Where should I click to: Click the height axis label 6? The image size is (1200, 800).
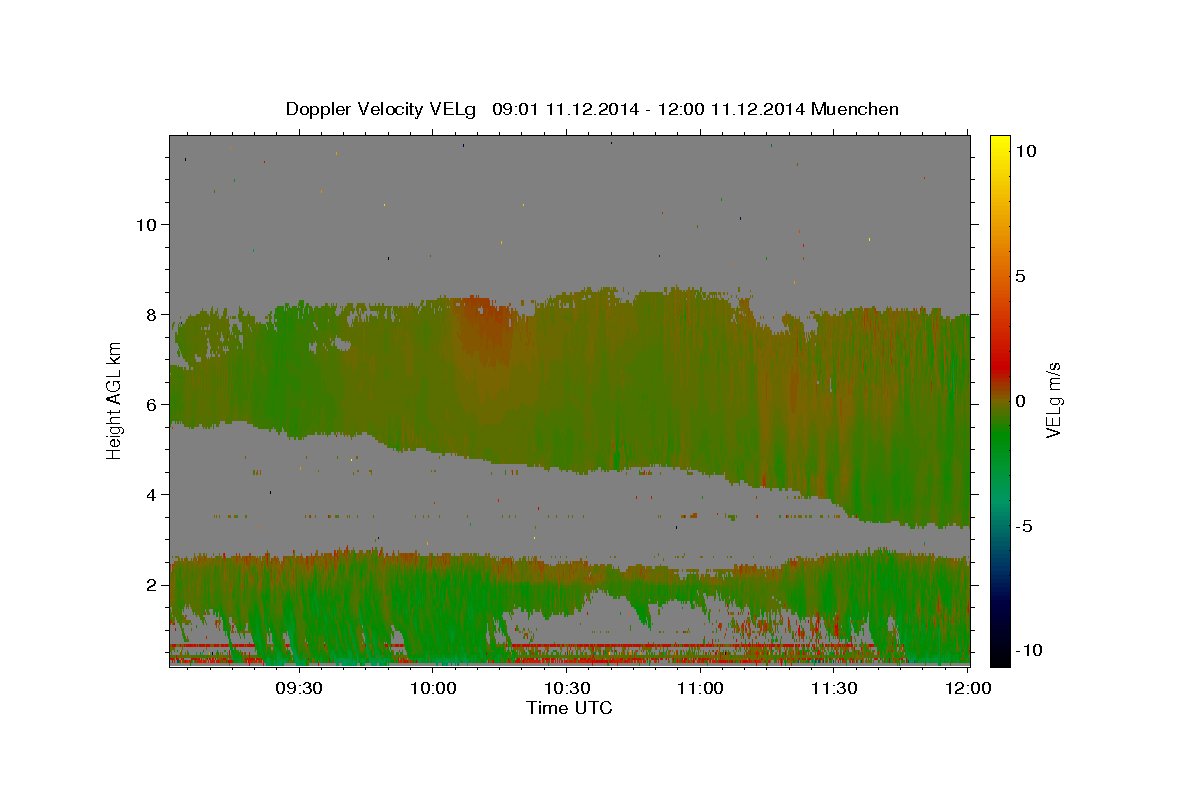(151, 404)
